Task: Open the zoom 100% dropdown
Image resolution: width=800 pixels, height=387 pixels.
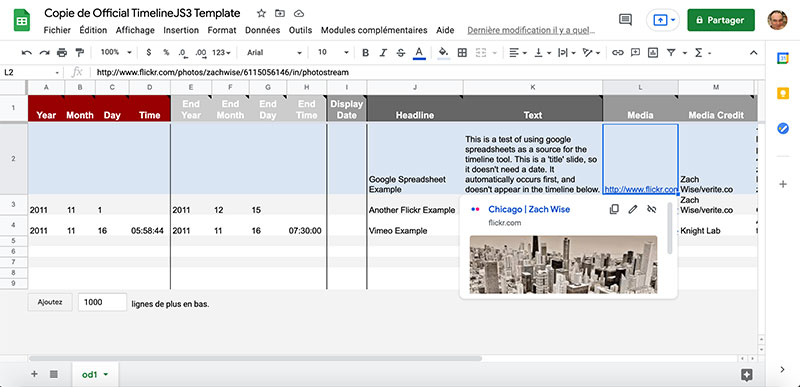Action: pyautogui.click(x=116, y=53)
